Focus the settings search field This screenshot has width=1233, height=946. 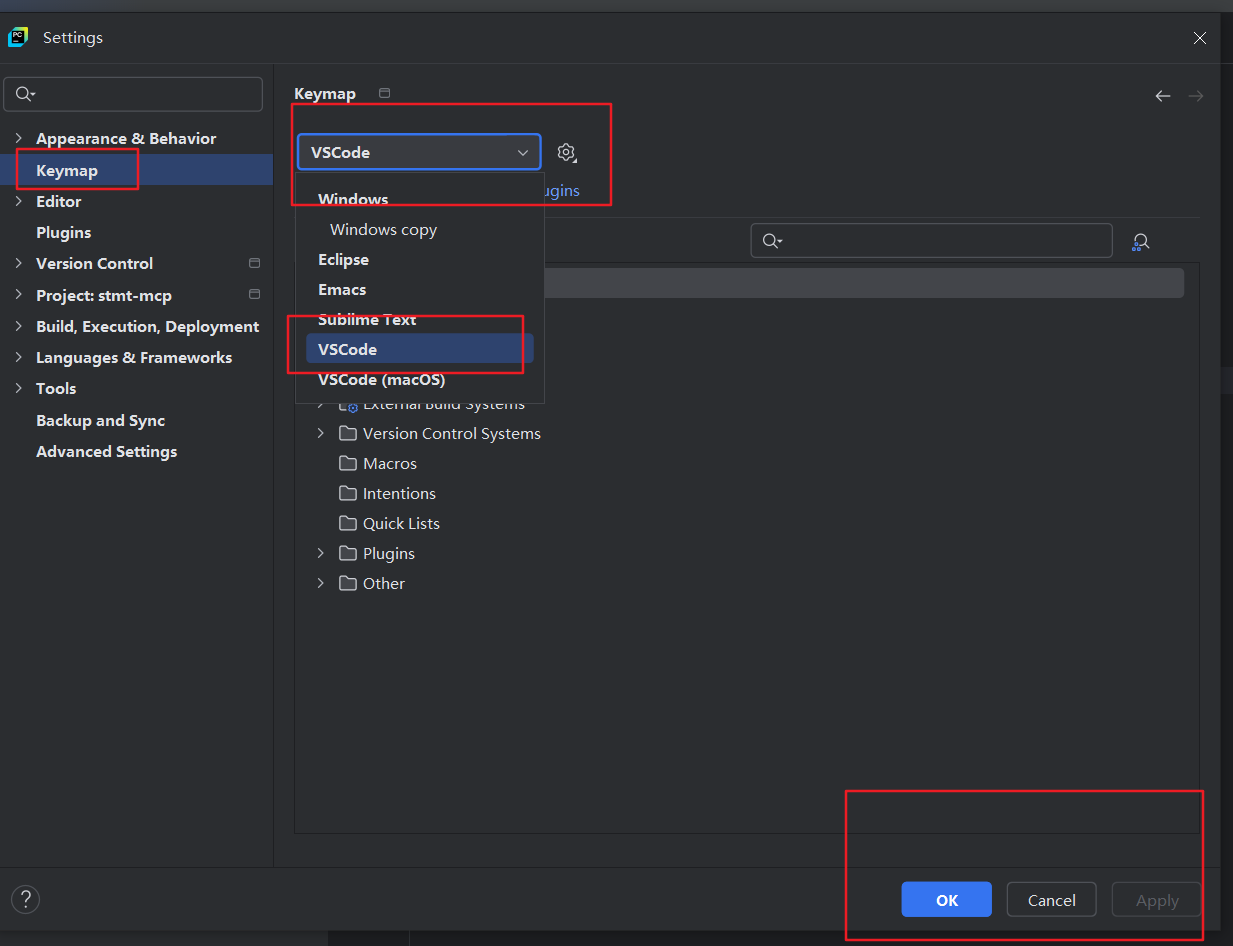pos(133,94)
